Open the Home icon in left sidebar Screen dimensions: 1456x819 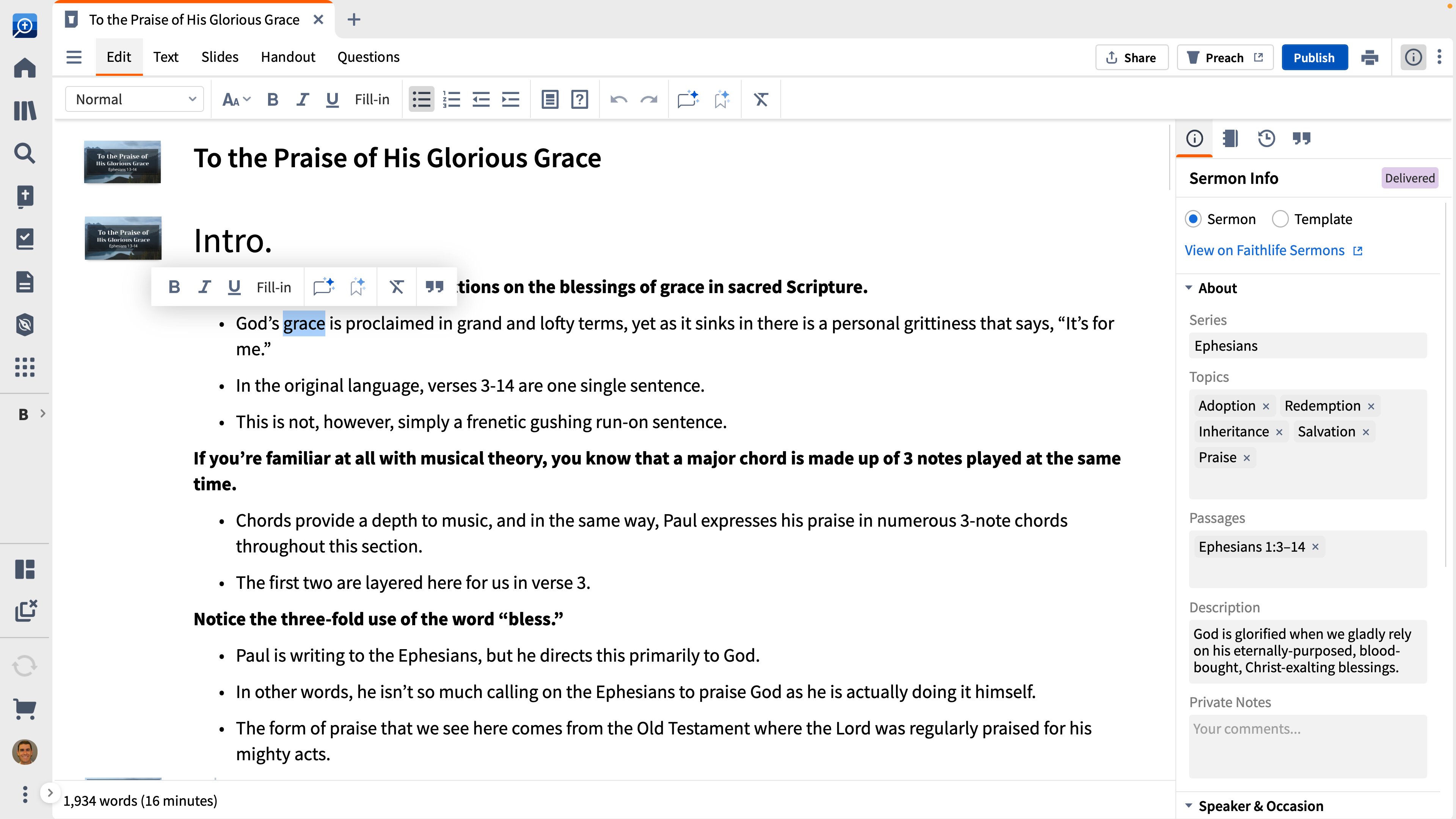point(24,68)
